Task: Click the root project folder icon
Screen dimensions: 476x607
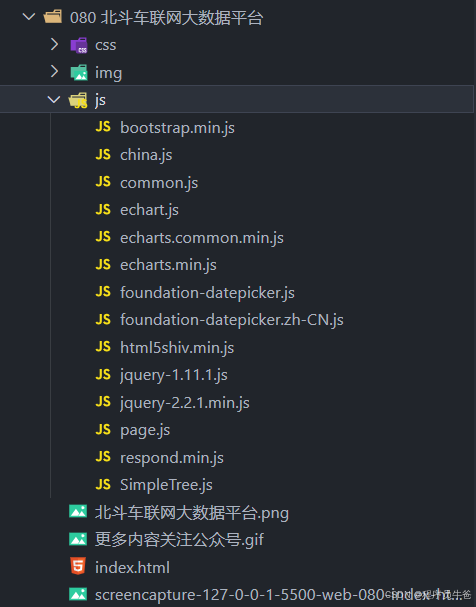Action: tap(53, 17)
